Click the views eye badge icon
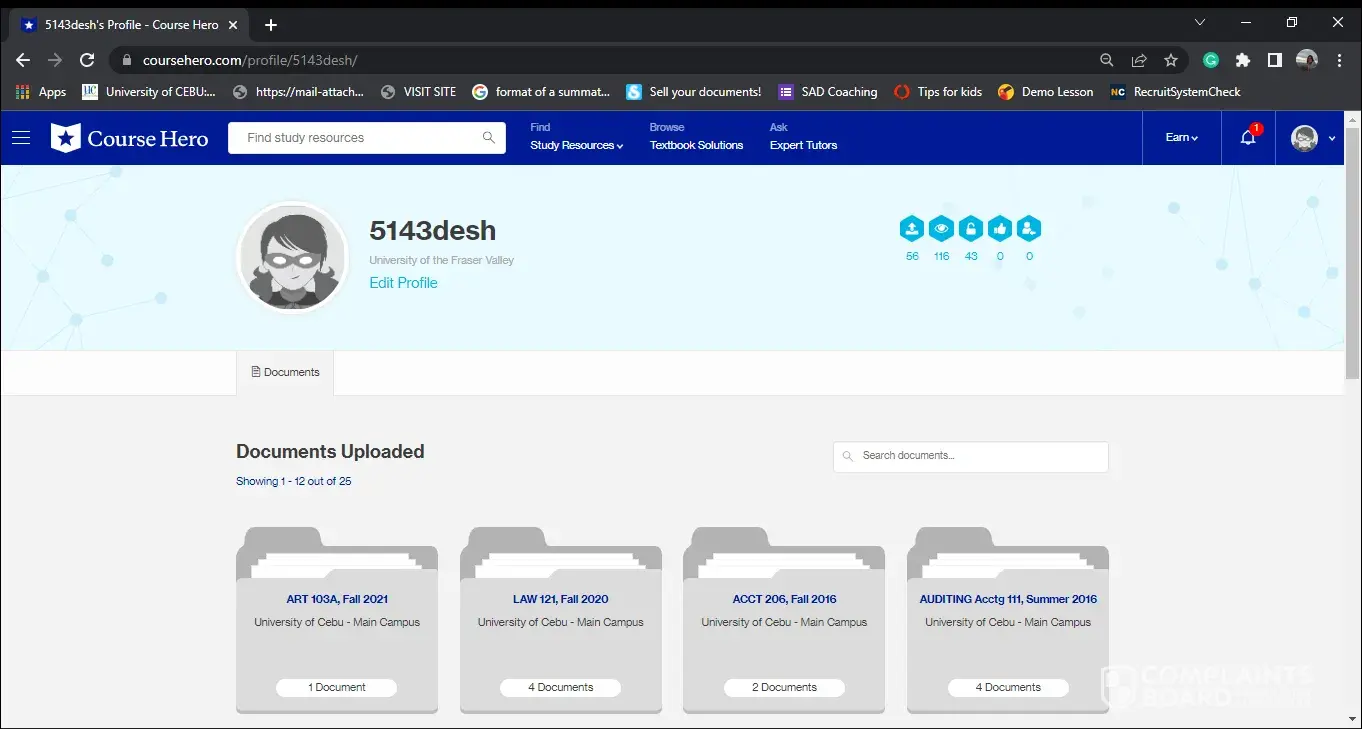The image size is (1362, 729). (941, 229)
